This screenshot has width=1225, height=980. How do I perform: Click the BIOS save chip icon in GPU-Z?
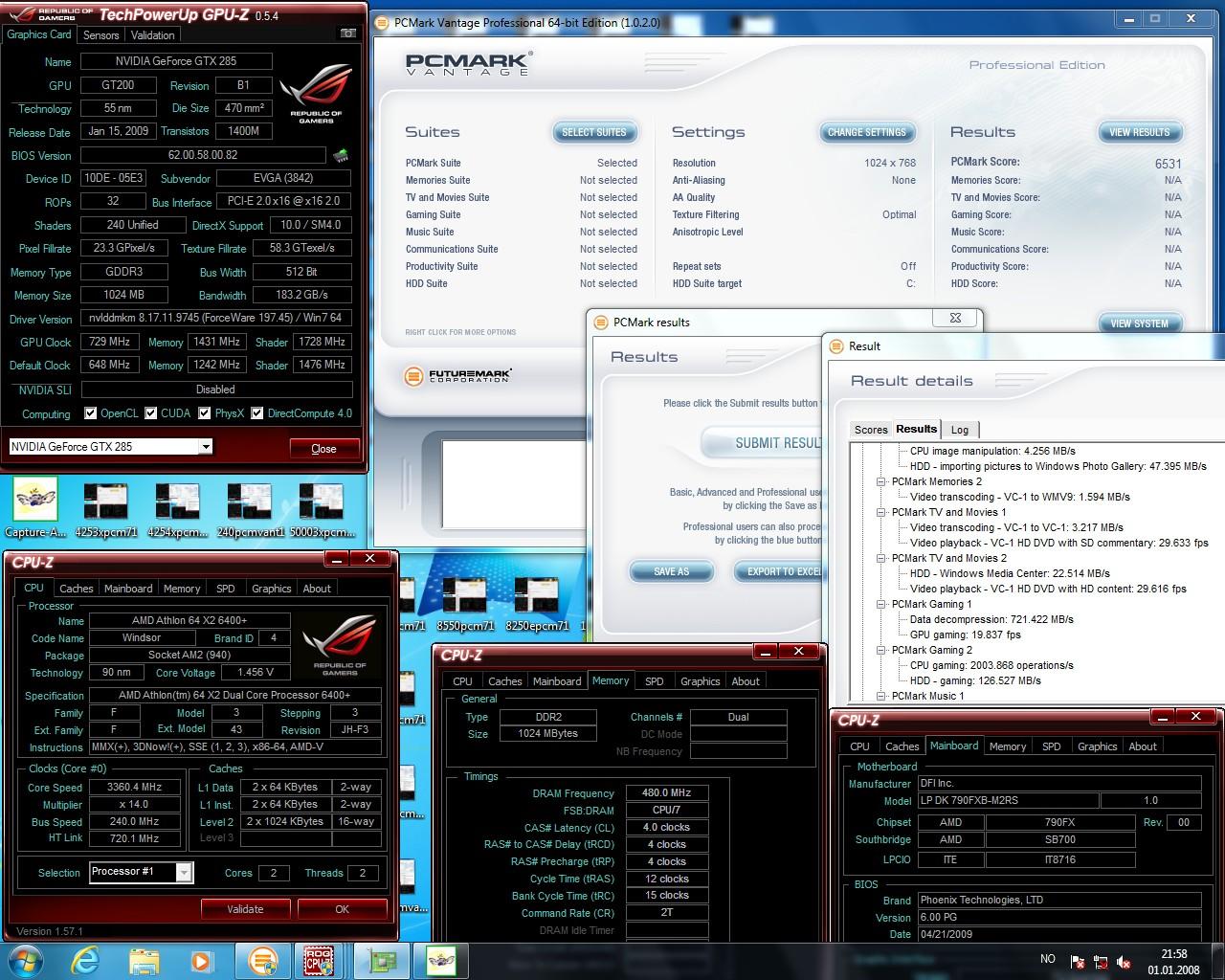click(x=341, y=155)
